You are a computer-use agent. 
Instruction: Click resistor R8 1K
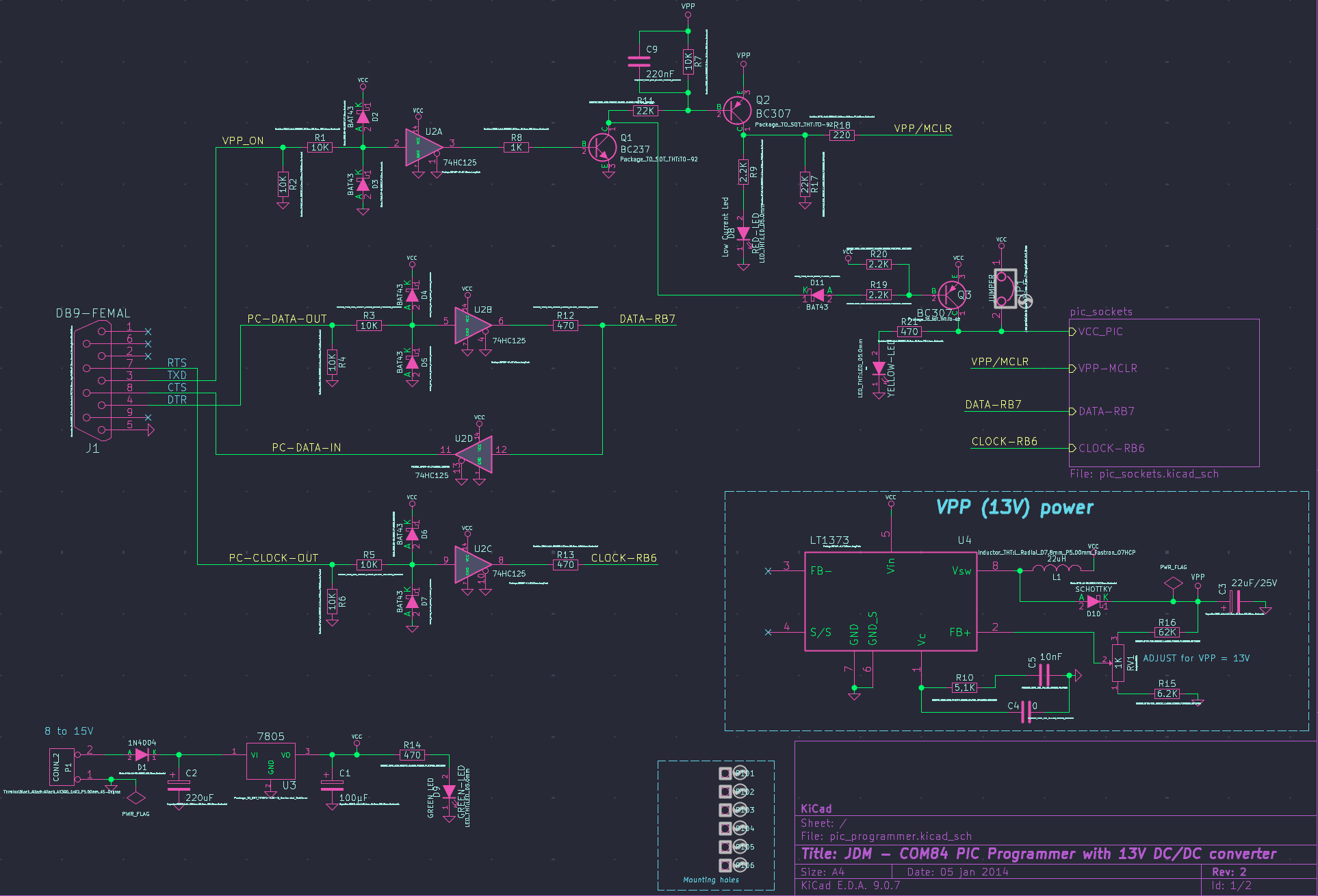click(516, 147)
